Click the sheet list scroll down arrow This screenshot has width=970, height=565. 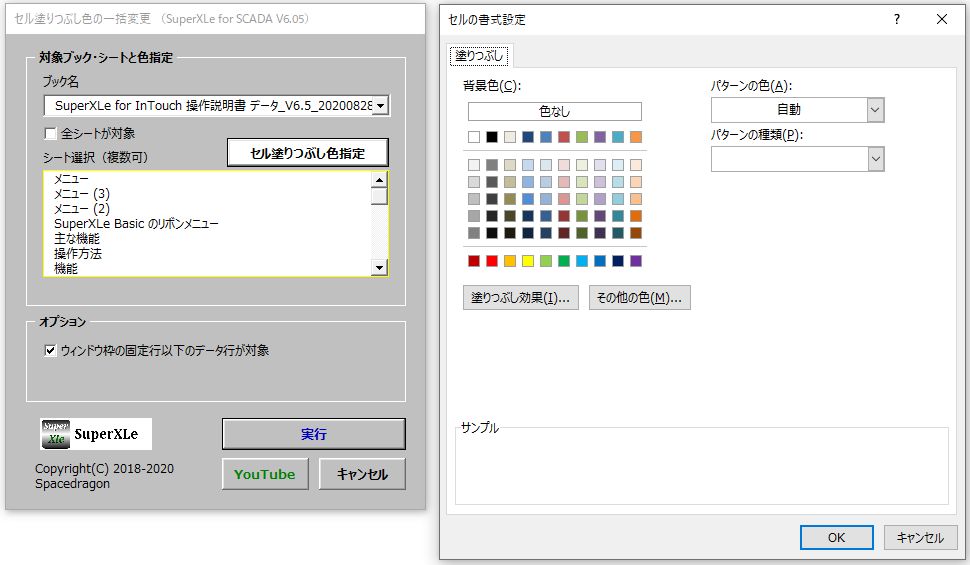tap(379, 267)
